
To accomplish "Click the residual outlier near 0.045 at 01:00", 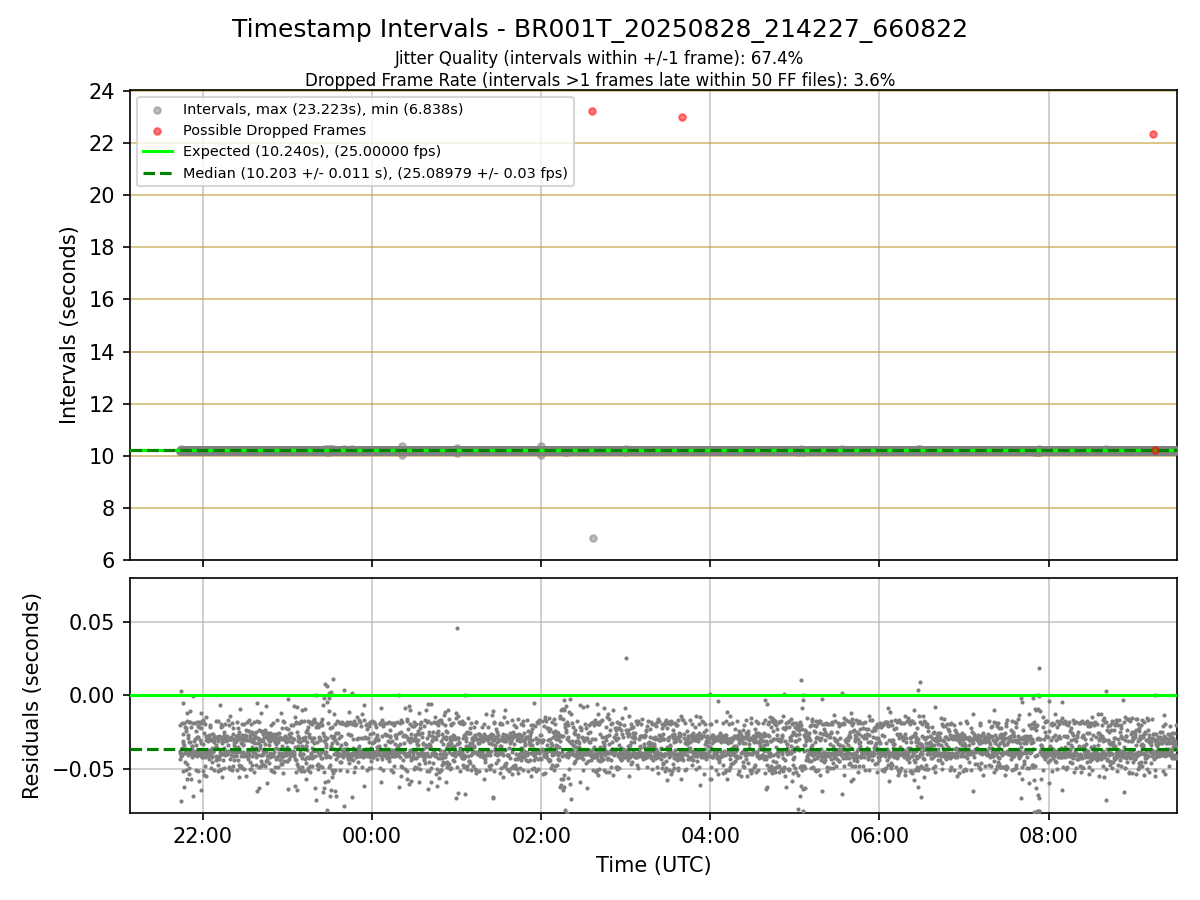I will click(x=457, y=628).
